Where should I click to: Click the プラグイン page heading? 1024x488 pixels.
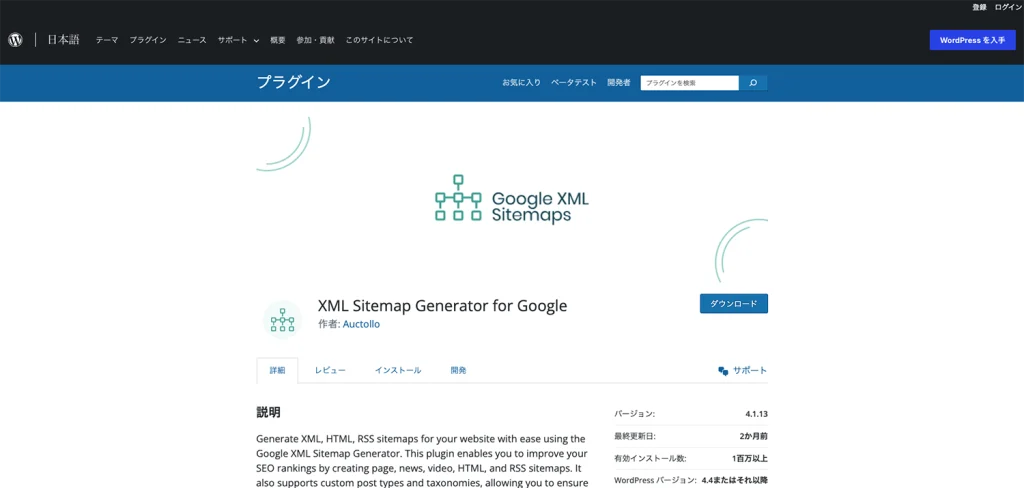point(294,82)
